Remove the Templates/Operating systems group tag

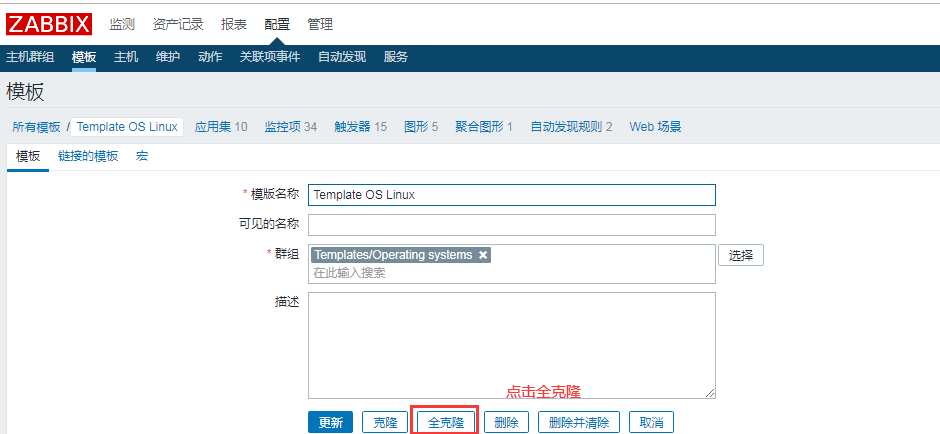click(x=483, y=255)
